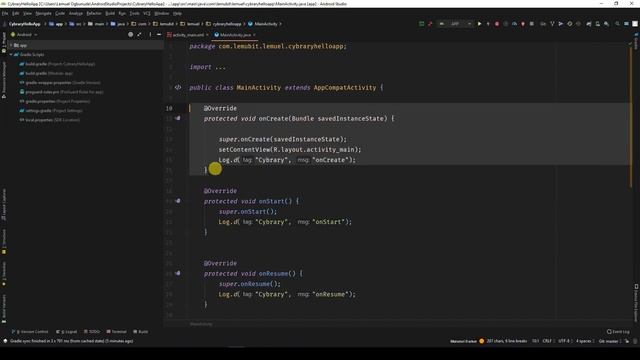Expand the app folder in project tree
This screenshot has width=640, height=360.
(x=11, y=45)
